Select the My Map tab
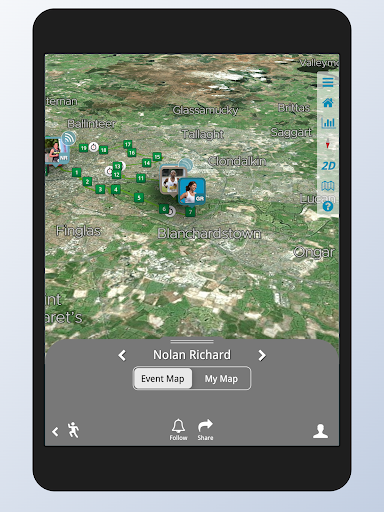 click(x=221, y=379)
